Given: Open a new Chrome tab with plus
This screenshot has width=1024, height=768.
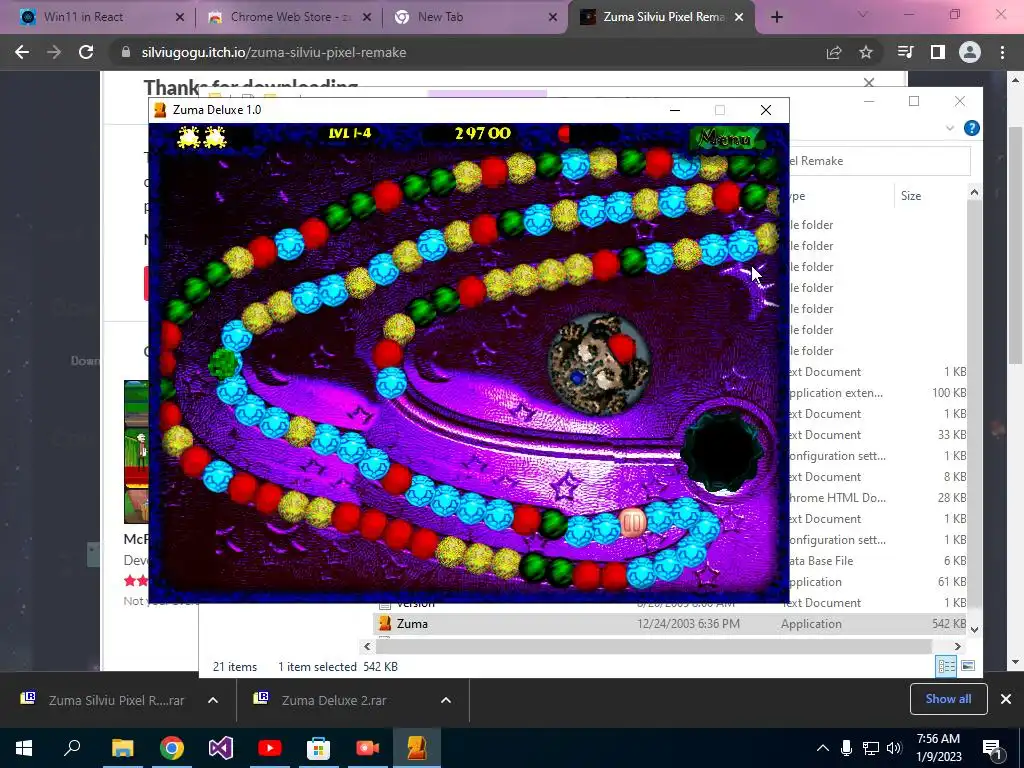Looking at the screenshot, I should tap(776, 17).
